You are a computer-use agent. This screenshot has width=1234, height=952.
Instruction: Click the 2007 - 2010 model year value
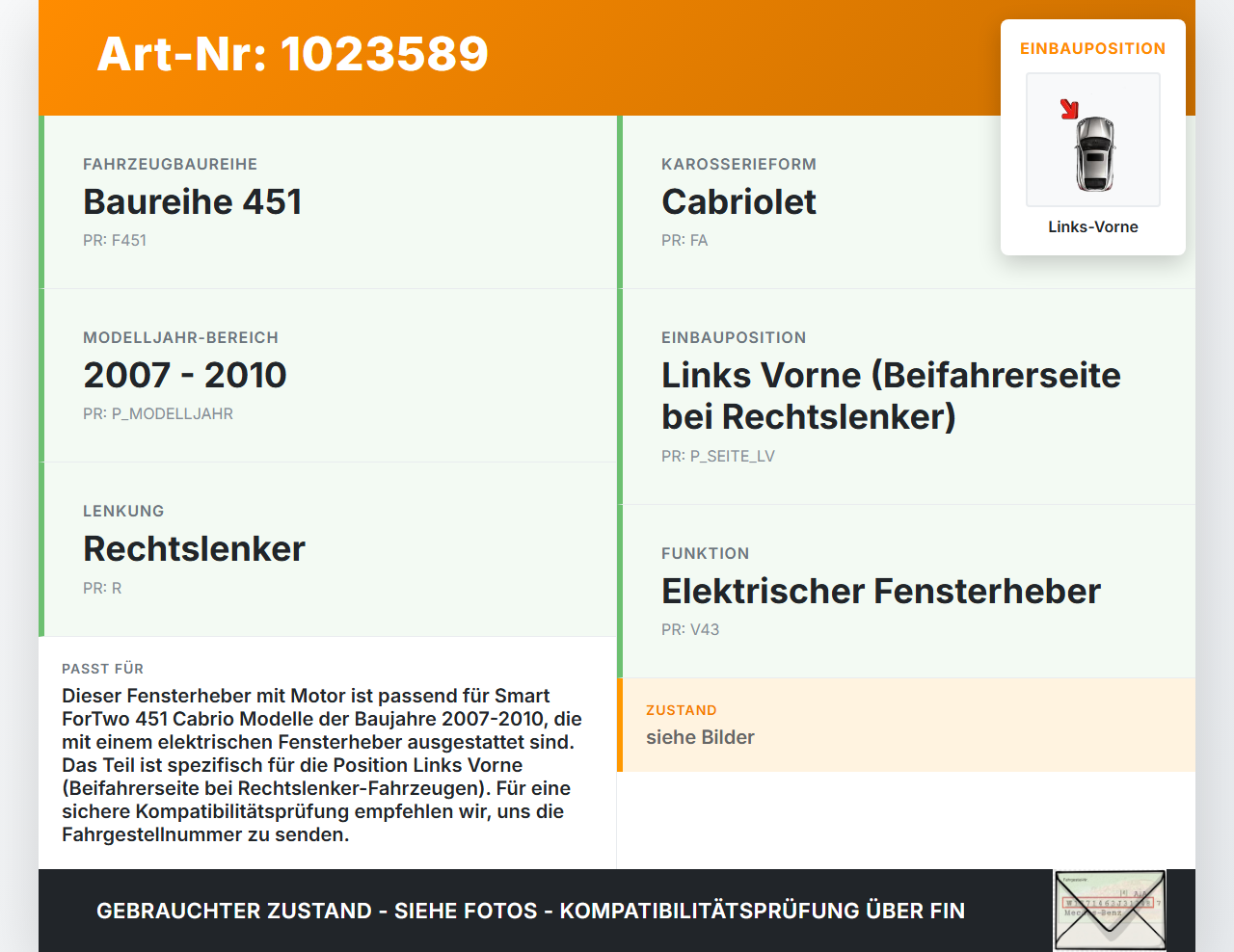(x=185, y=375)
